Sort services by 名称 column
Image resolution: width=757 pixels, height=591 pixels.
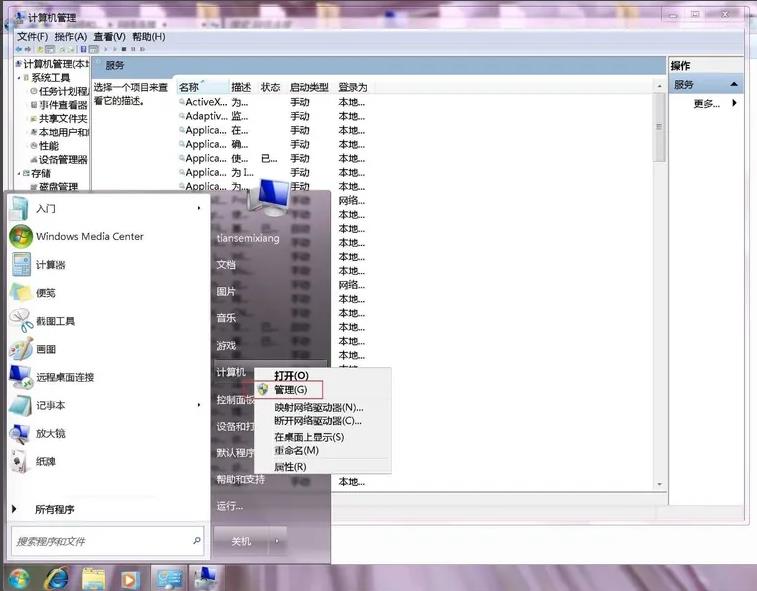click(x=202, y=87)
